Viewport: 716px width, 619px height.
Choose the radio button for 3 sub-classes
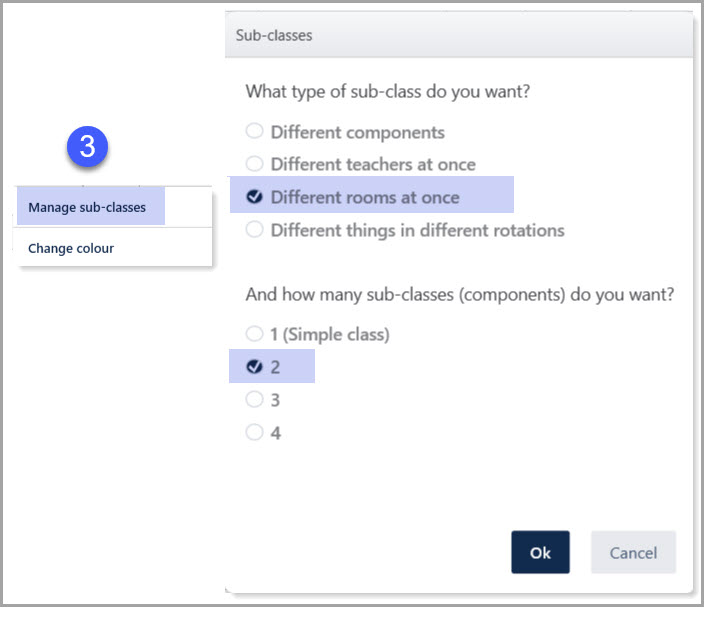[254, 400]
